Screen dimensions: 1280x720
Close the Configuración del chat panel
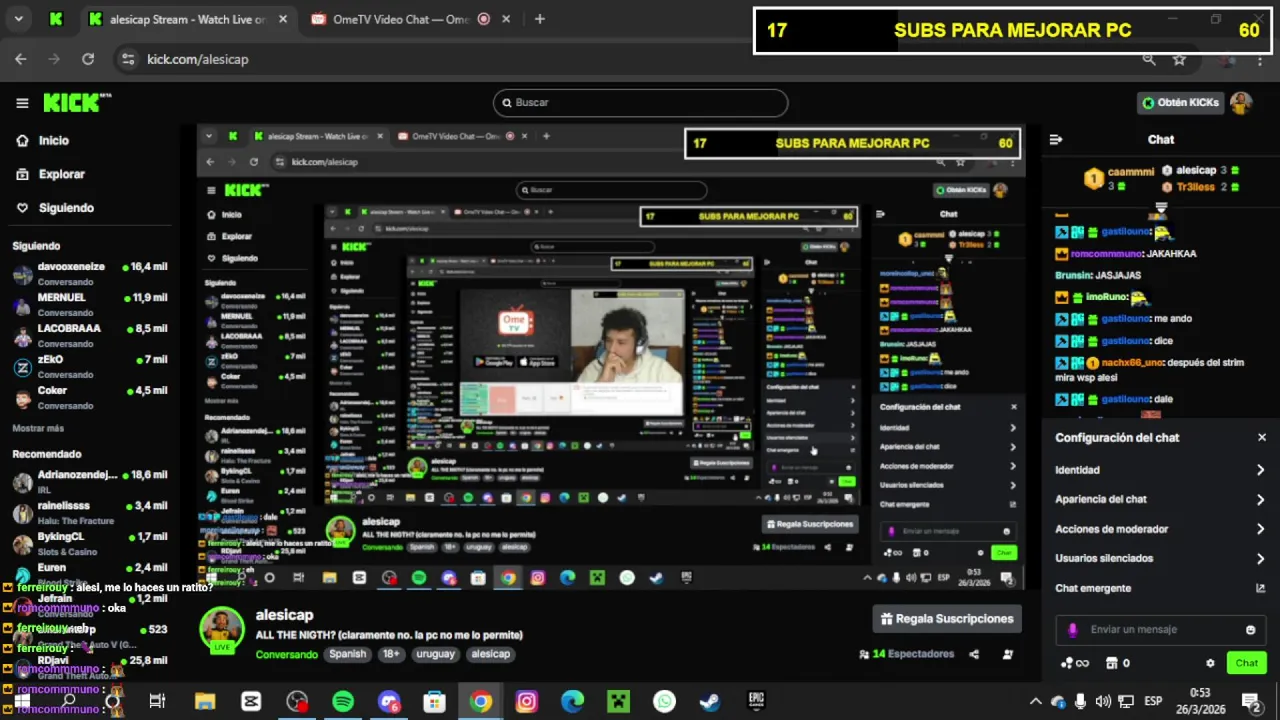click(x=1262, y=438)
